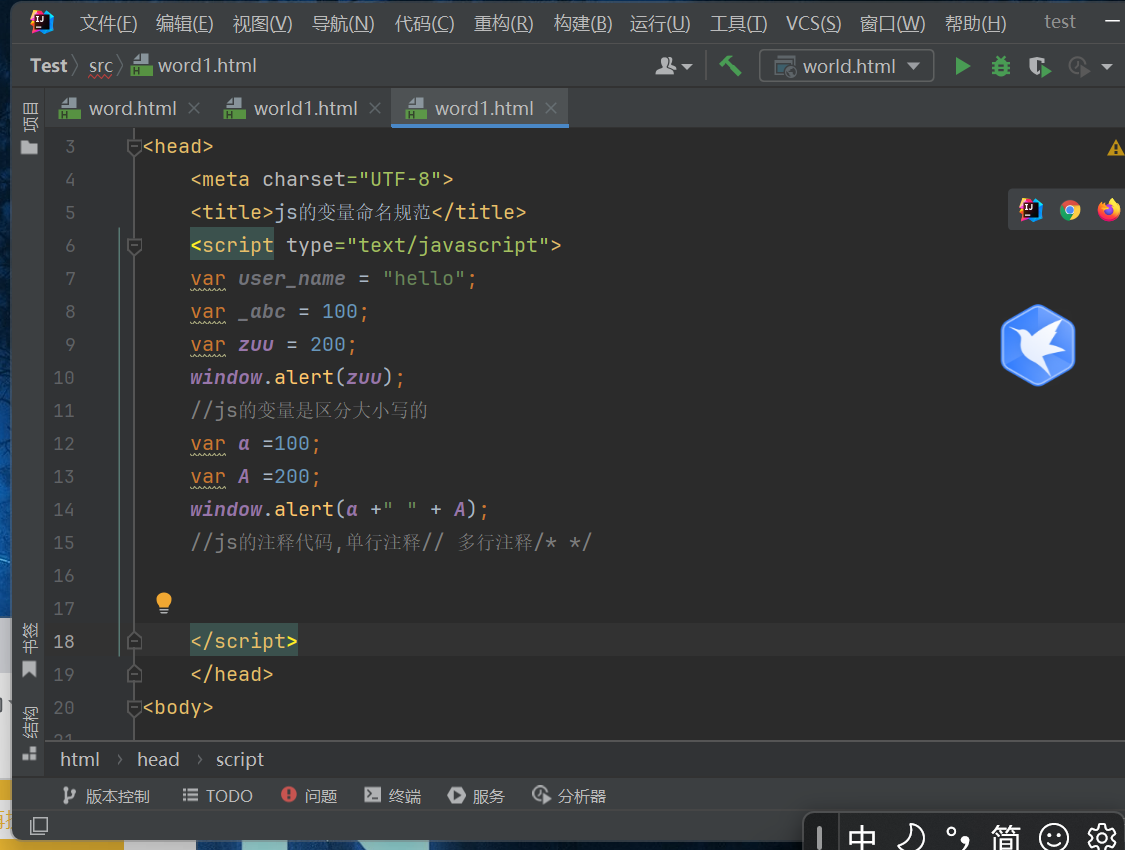Open the VCS(S) menu
Image resolution: width=1125 pixels, height=850 pixels.
click(813, 24)
